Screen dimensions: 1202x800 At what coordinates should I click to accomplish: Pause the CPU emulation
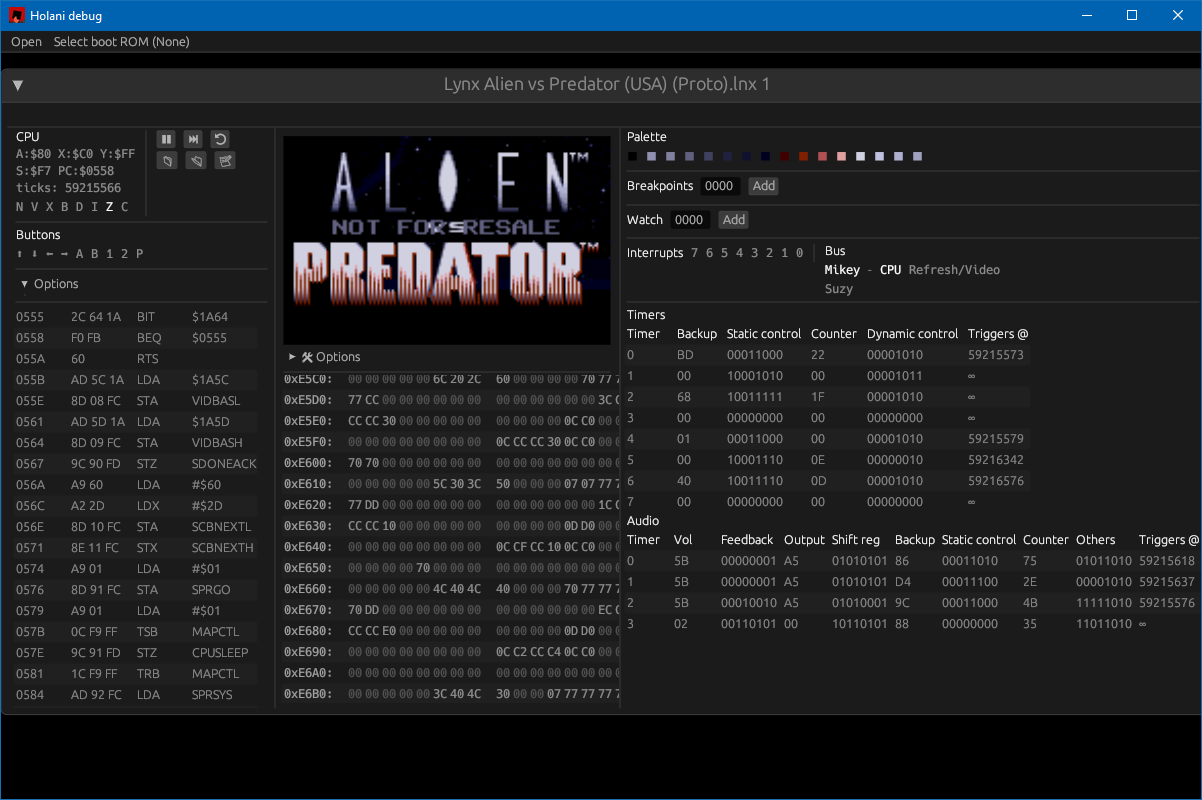click(167, 139)
